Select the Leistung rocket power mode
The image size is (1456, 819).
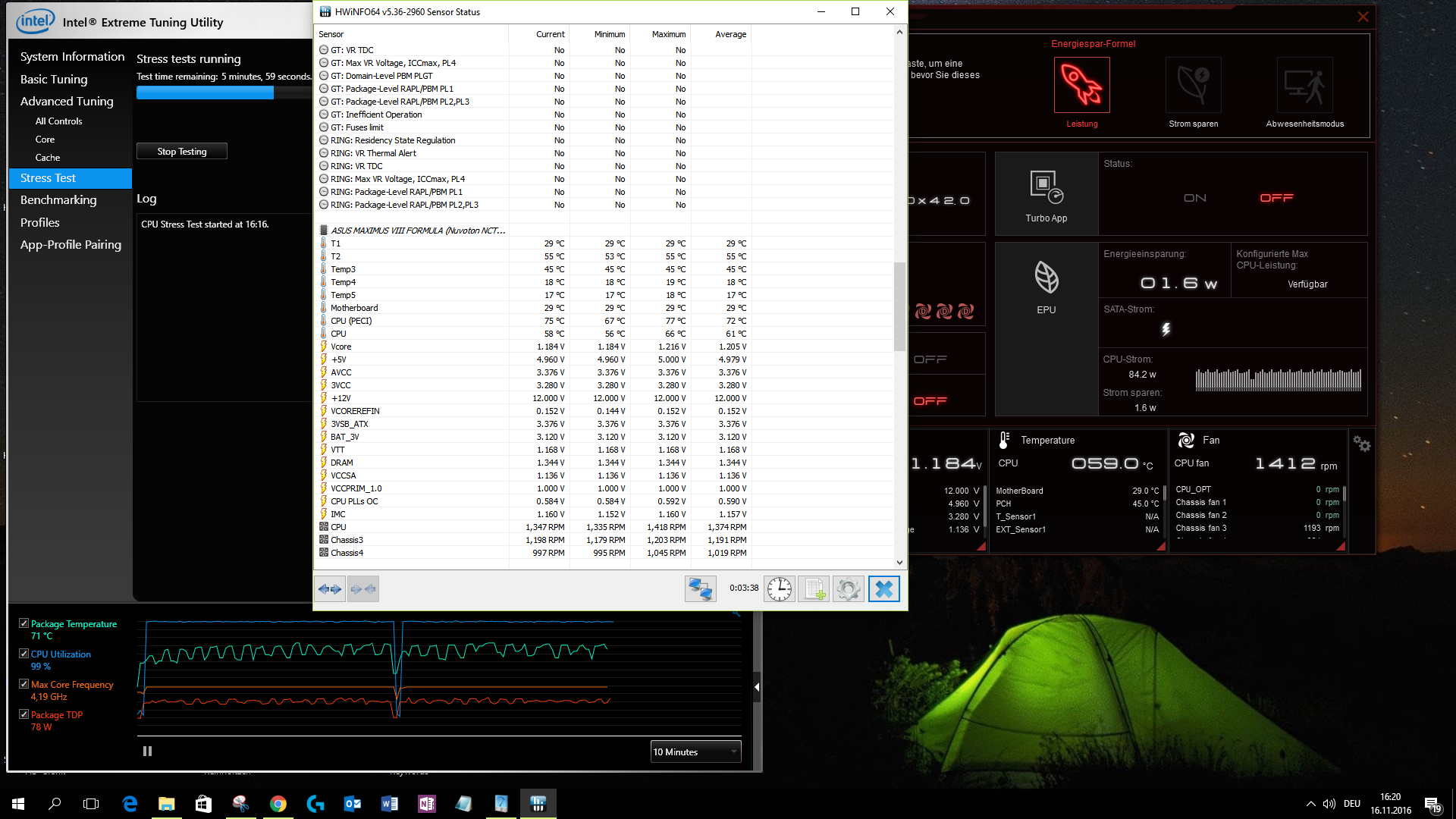[x=1081, y=85]
